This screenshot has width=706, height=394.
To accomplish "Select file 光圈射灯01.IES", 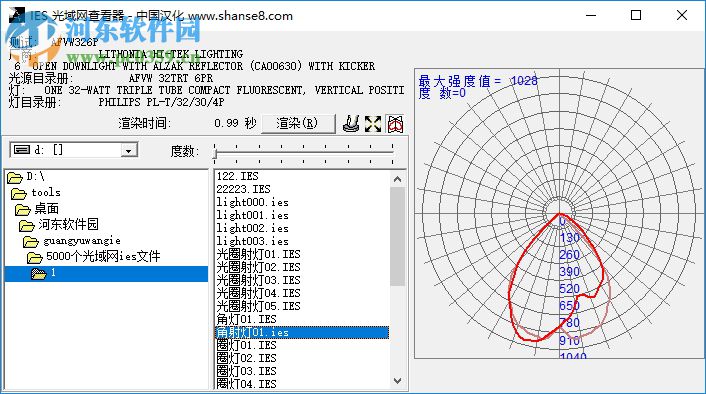I will (258, 254).
